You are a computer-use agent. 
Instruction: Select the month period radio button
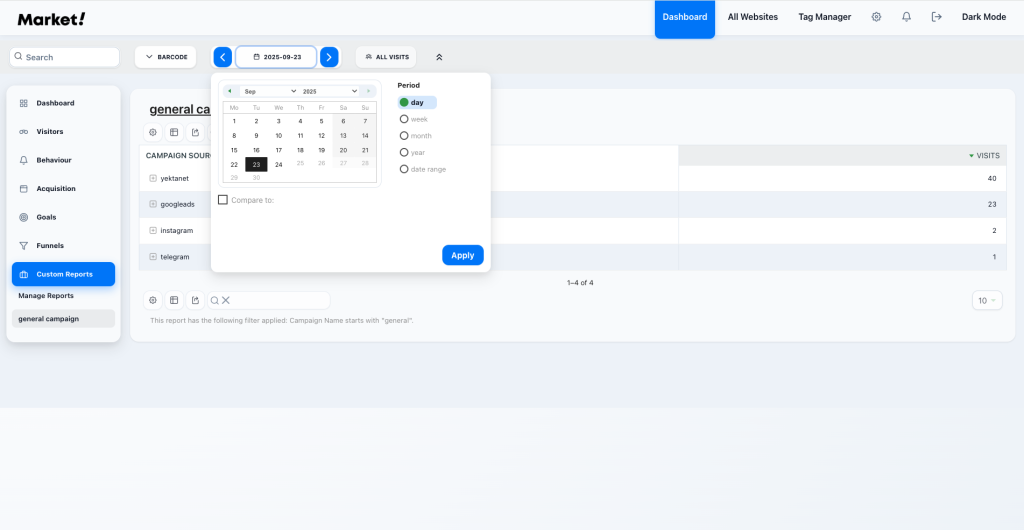(404, 136)
